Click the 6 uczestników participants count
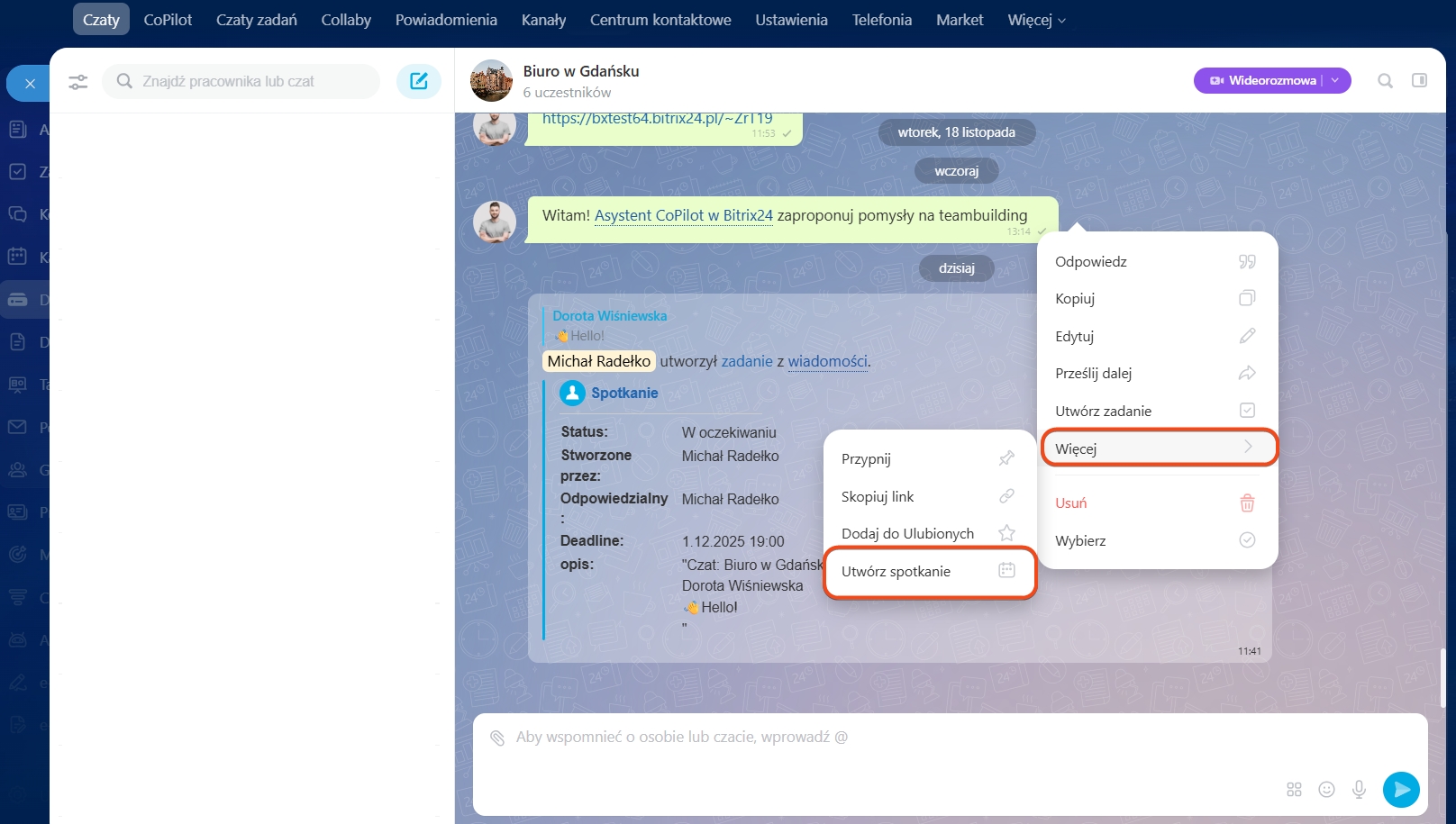Screen dimensions: 1456x824 pyautogui.click(x=567, y=93)
